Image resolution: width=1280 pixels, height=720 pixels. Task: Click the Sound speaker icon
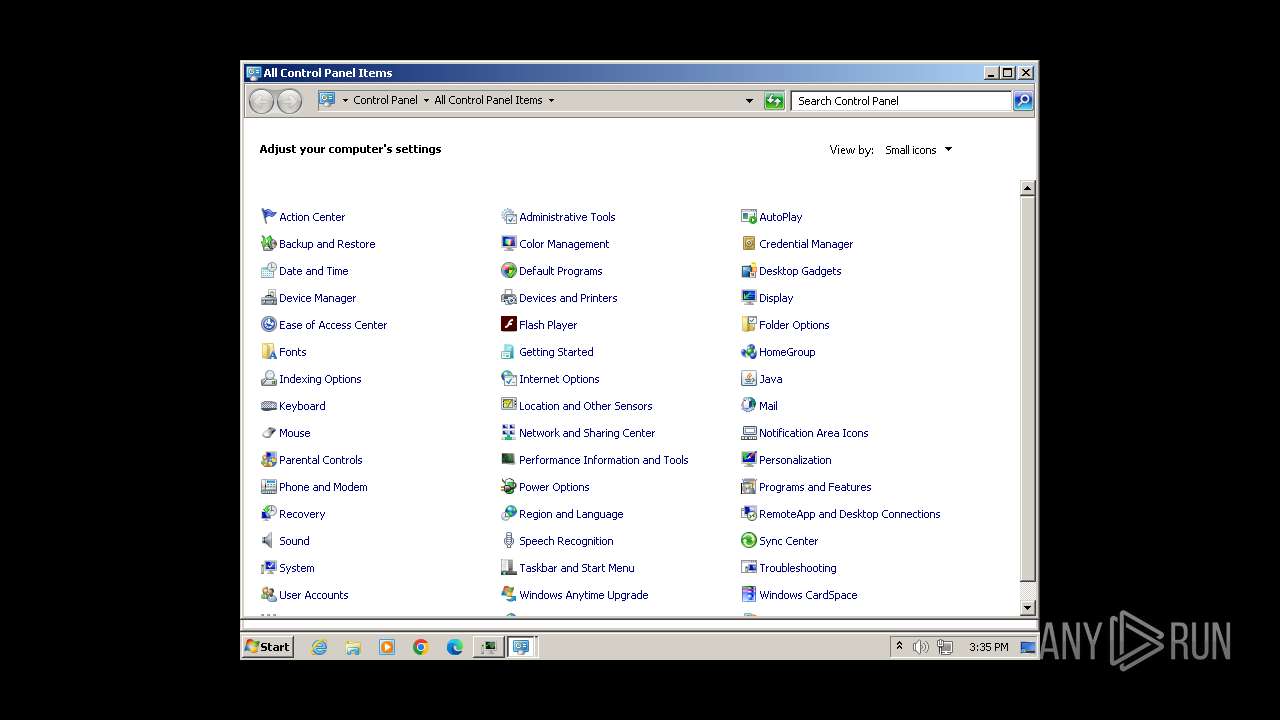click(x=268, y=540)
